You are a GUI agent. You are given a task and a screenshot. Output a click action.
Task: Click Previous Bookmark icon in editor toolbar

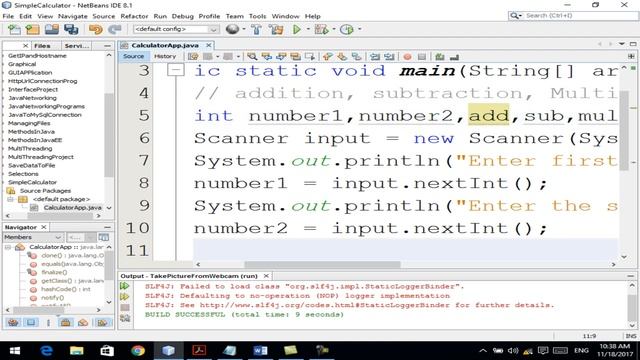[x=327, y=57]
